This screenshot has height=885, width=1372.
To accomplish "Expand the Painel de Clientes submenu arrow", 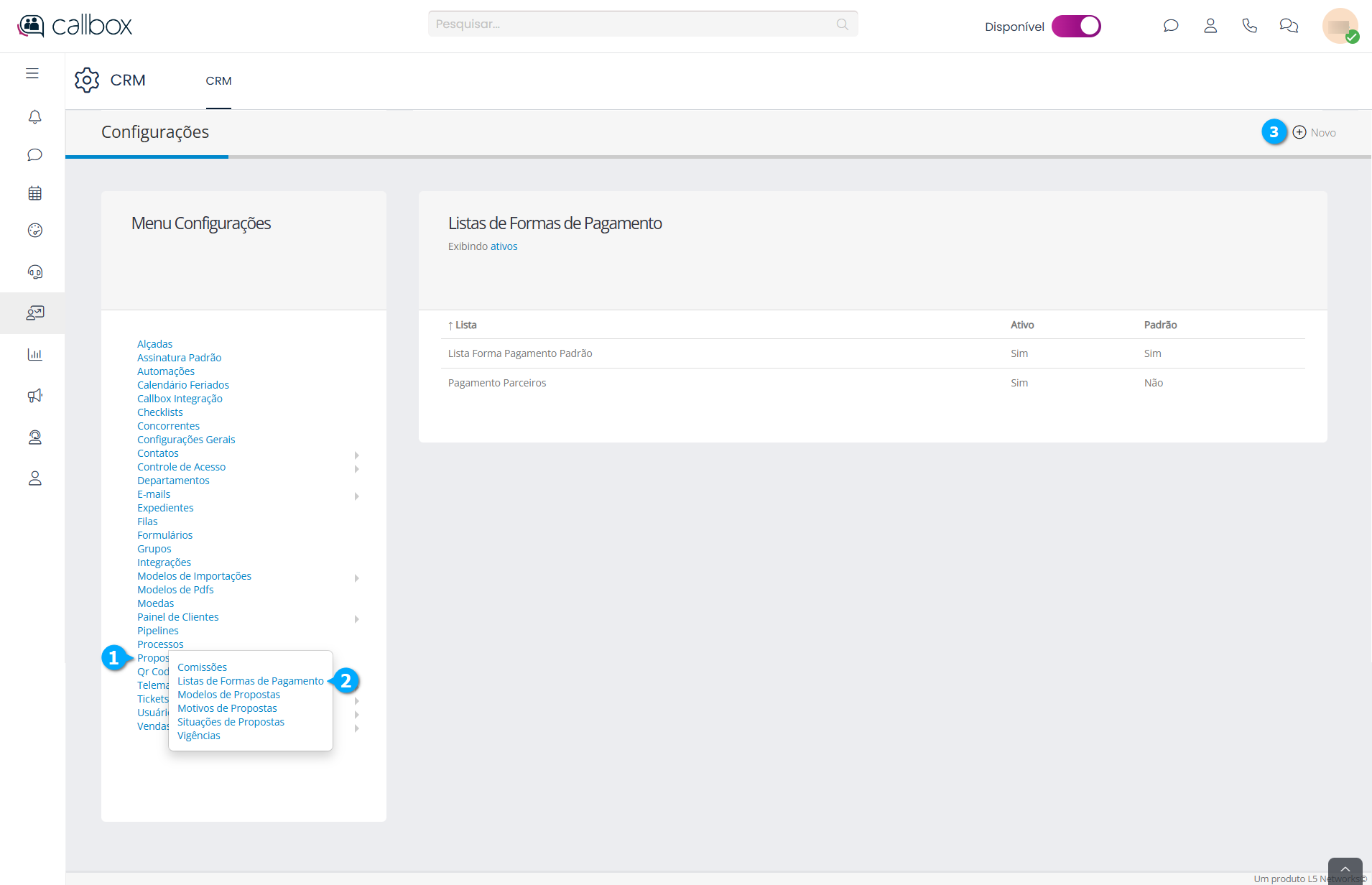I will pyautogui.click(x=356, y=618).
